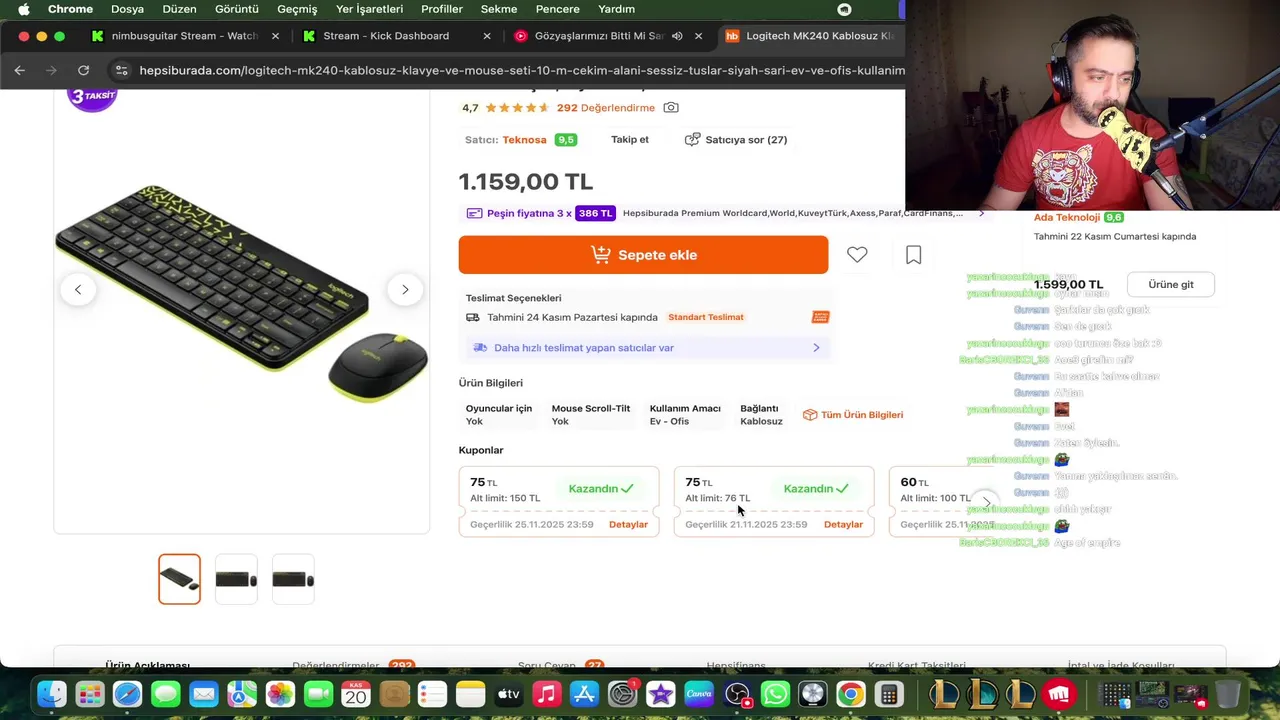
Task: Go back using the browser back arrow
Action: (20, 70)
